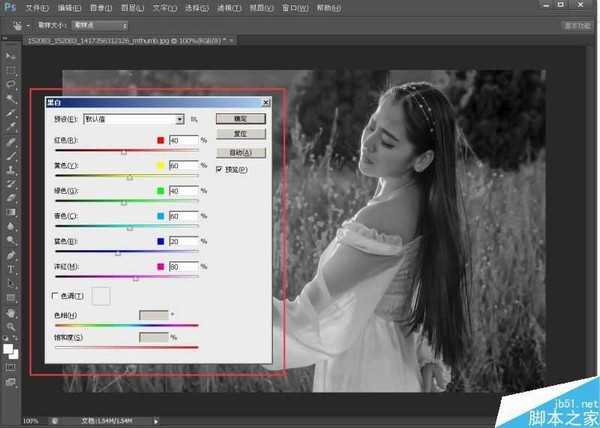Click the Photoshop Ps logo icon
The height and width of the screenshot is (428, 600).
[10, 7]
